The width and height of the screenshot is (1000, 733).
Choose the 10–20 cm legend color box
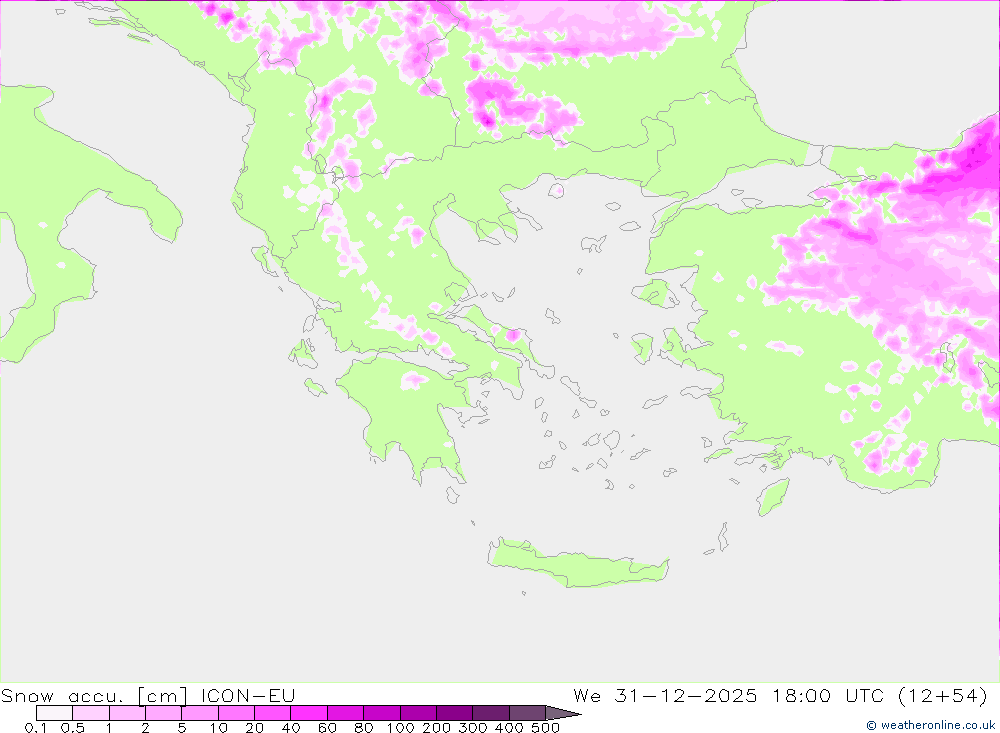236,713
